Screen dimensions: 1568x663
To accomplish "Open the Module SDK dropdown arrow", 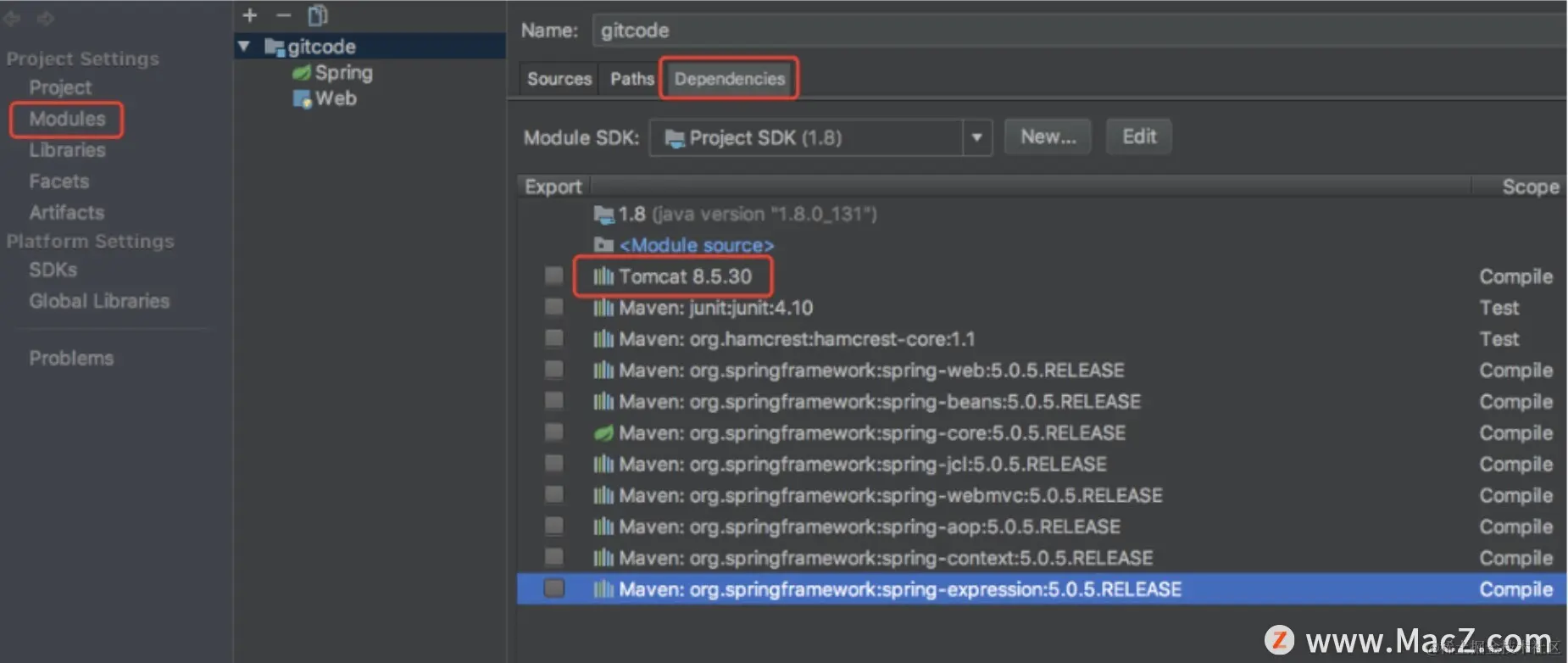I will pyautogui.click(x=976, y=137).
